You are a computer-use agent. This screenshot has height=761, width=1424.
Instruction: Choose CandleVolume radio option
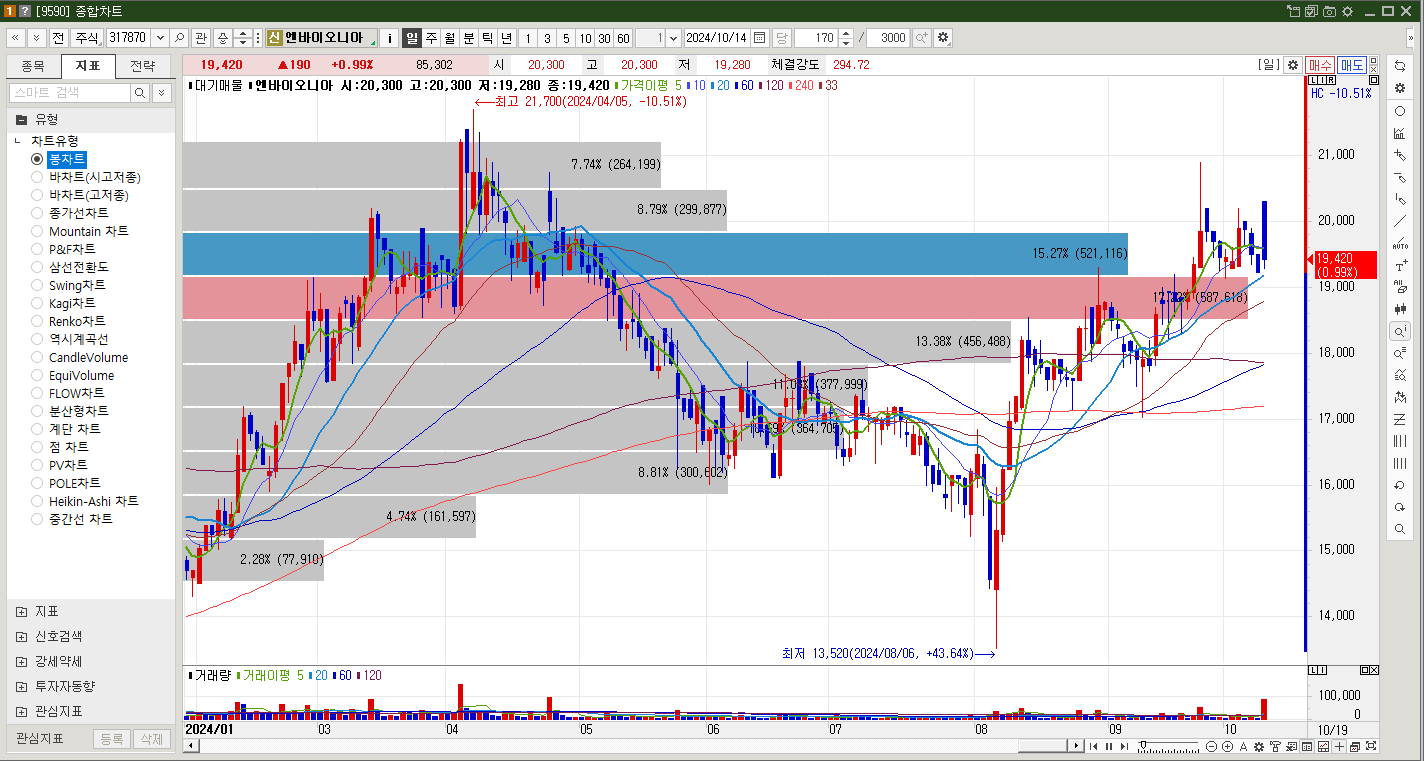coord(37,357)
